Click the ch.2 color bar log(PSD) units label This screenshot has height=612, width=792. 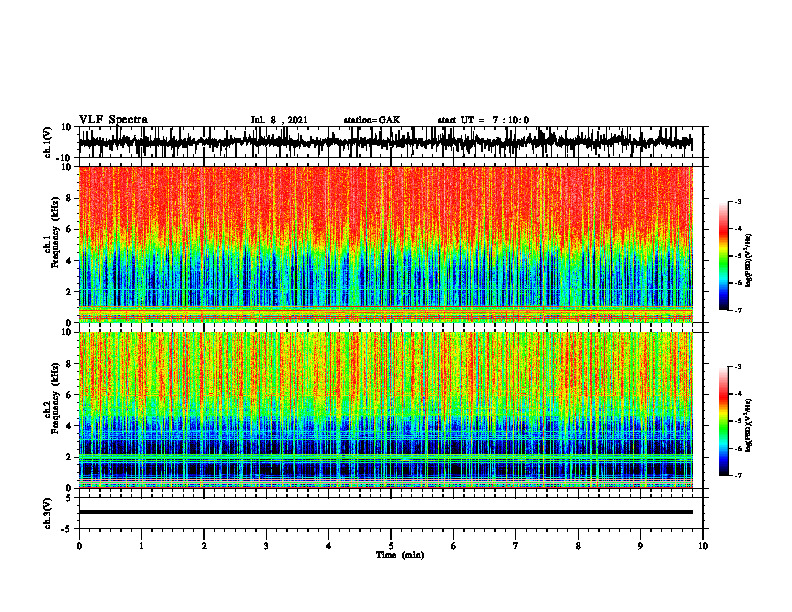pos(749,425)
